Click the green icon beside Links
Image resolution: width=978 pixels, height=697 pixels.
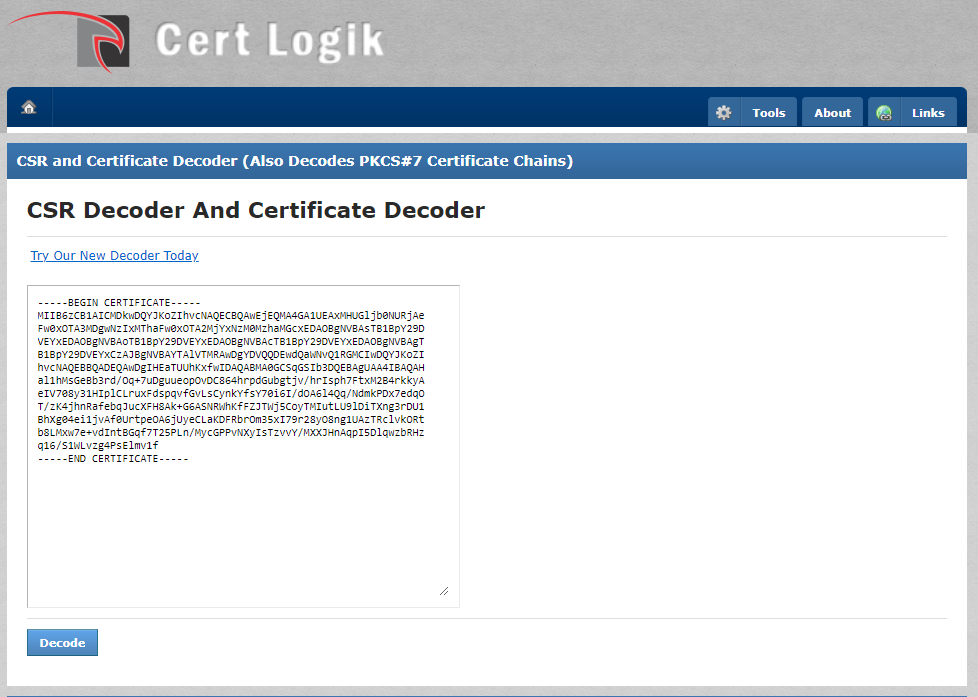pos(884,113)
